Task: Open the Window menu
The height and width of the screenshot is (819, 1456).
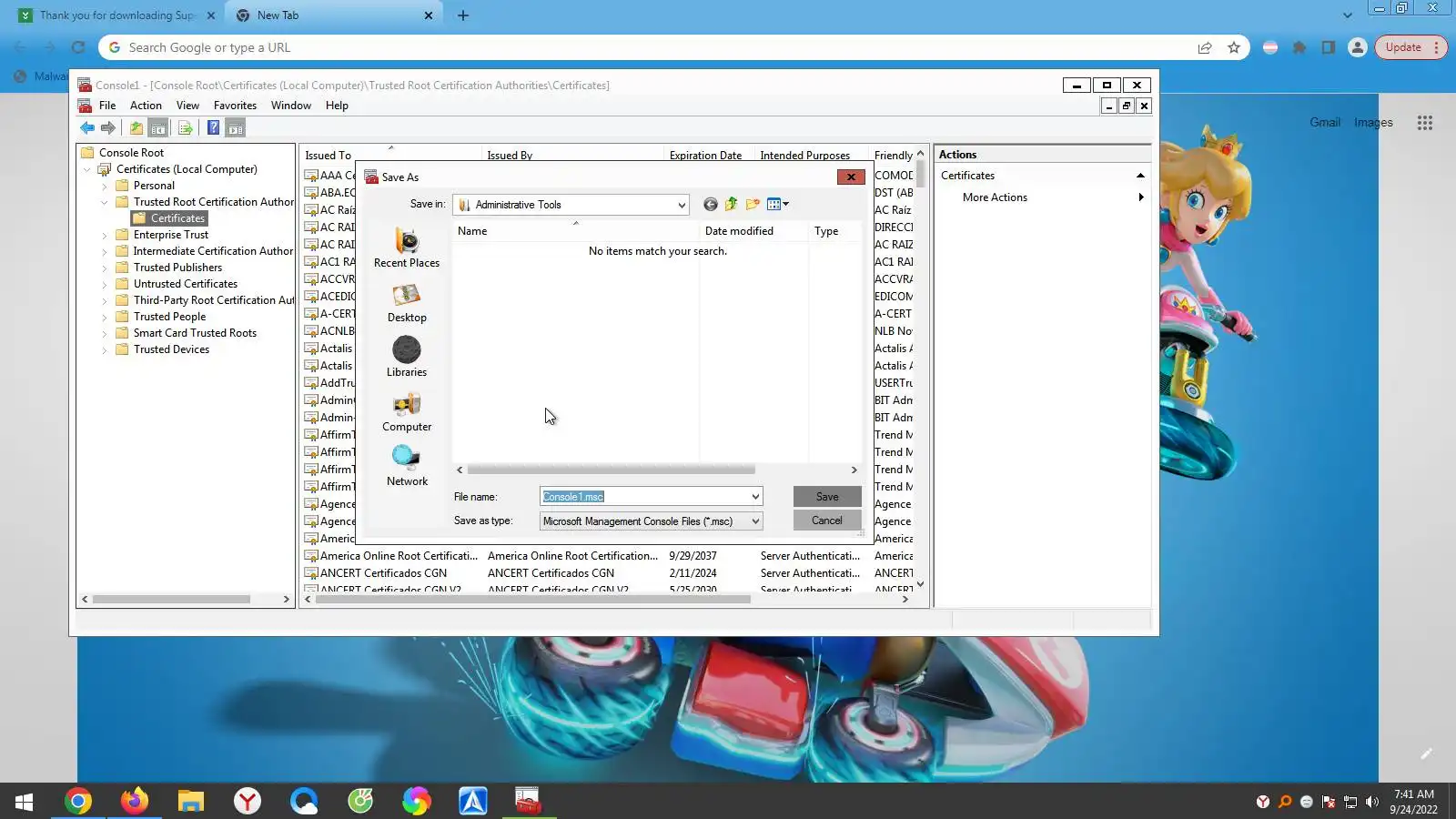Action: pyautogui.click(x=291, y=106)
